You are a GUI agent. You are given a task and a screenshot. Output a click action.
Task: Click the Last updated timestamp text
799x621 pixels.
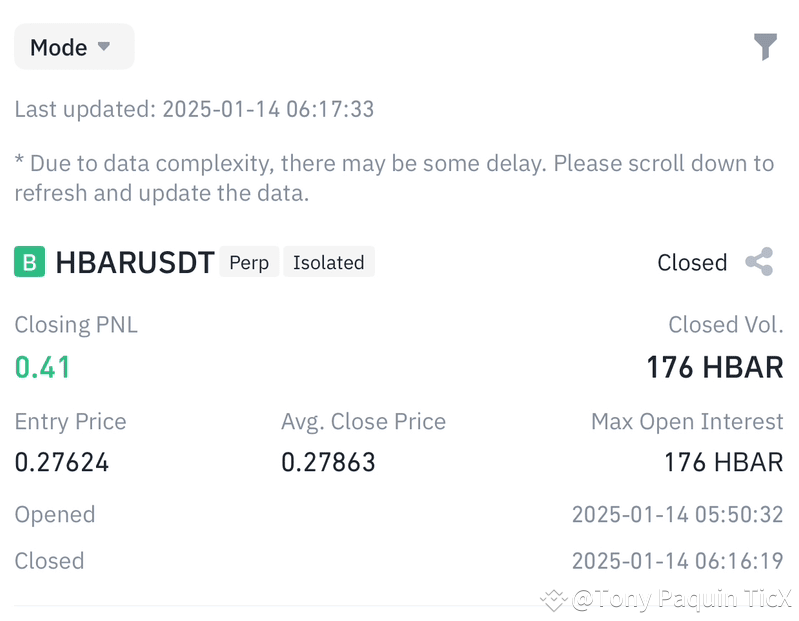(194, 109)
